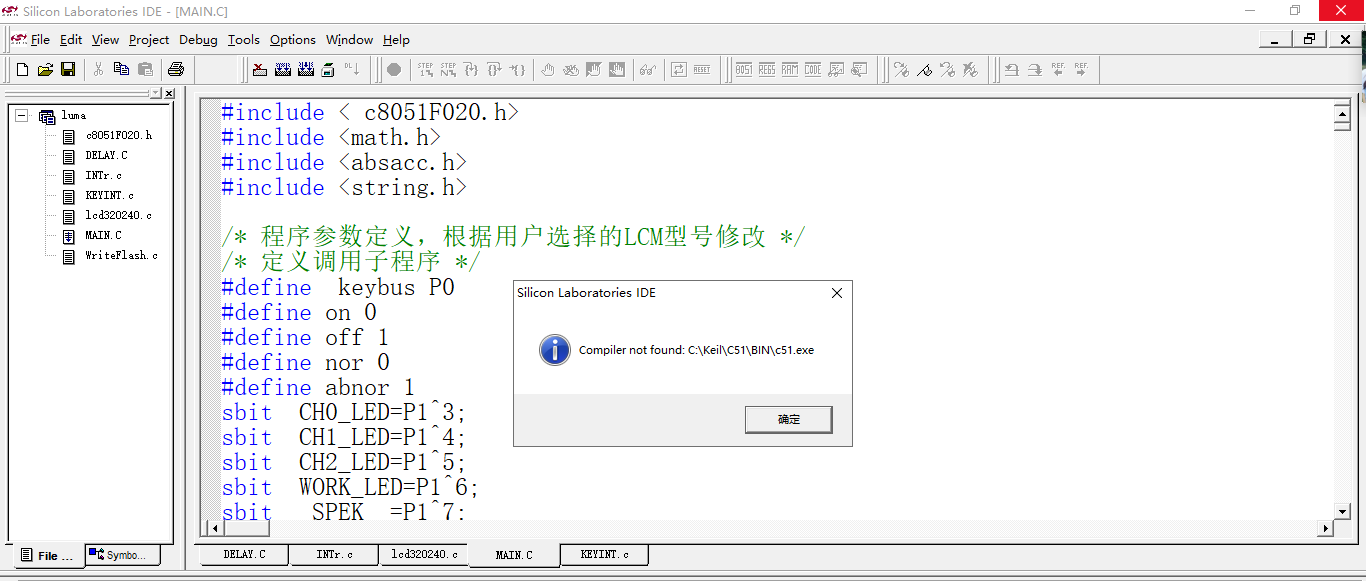The width and height of the screenshot is (1366, 581).
Task: Click the luma project icon in the tree
Action: click(47, 116)
